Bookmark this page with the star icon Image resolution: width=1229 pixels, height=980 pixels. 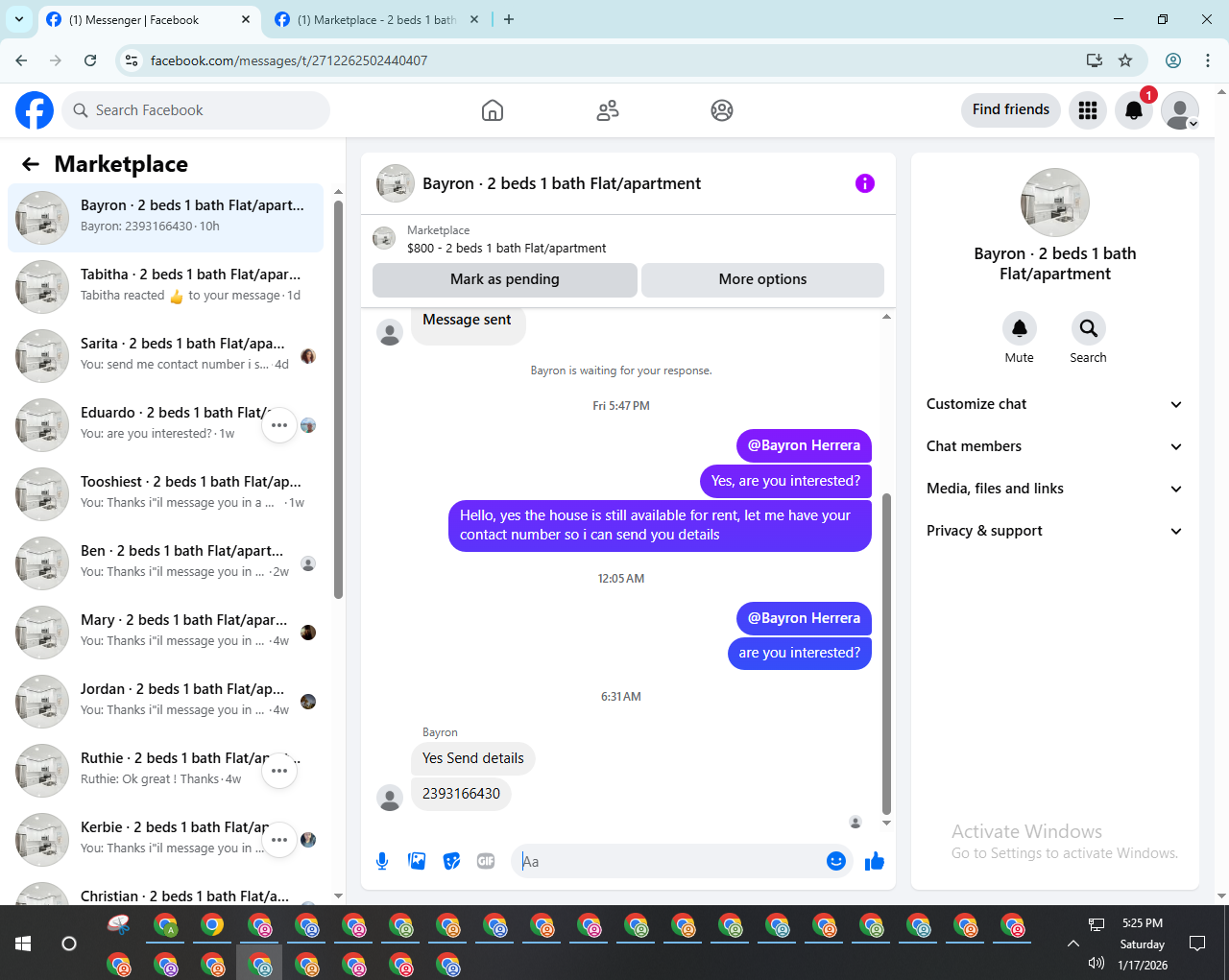pyautogui.click(x=1125, y=60)
